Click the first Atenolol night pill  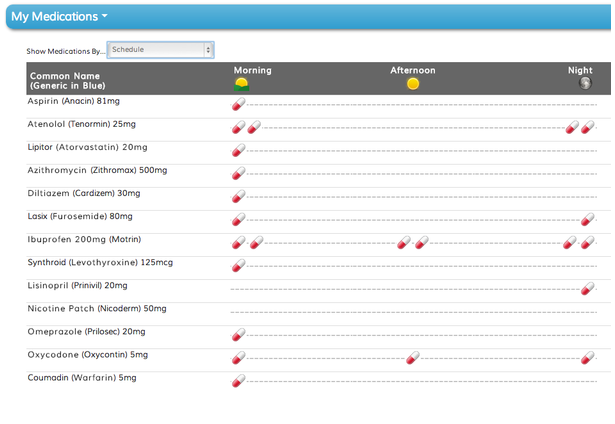pyautogui.click(x=572, y=127)
